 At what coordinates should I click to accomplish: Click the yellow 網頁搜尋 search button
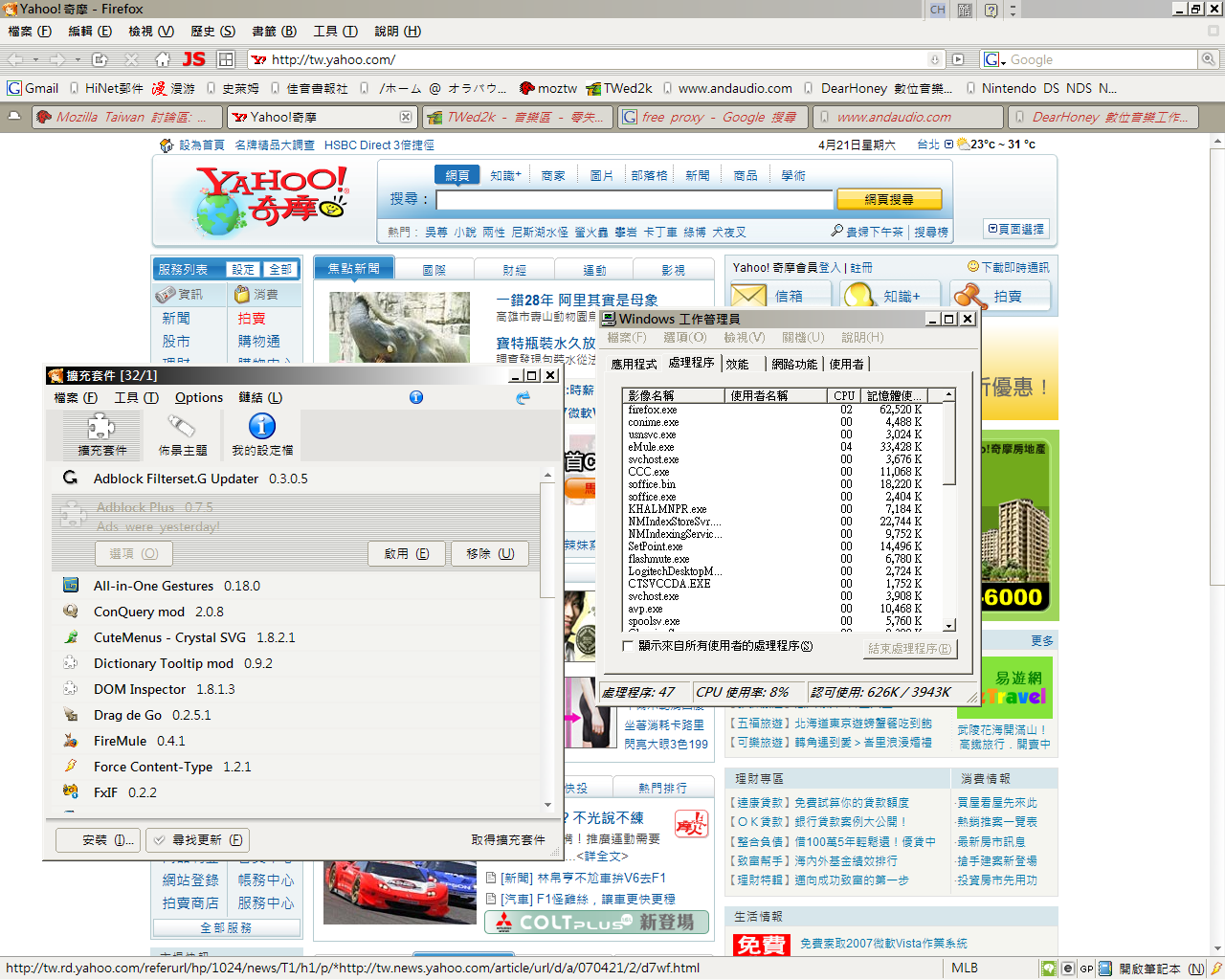889,199
